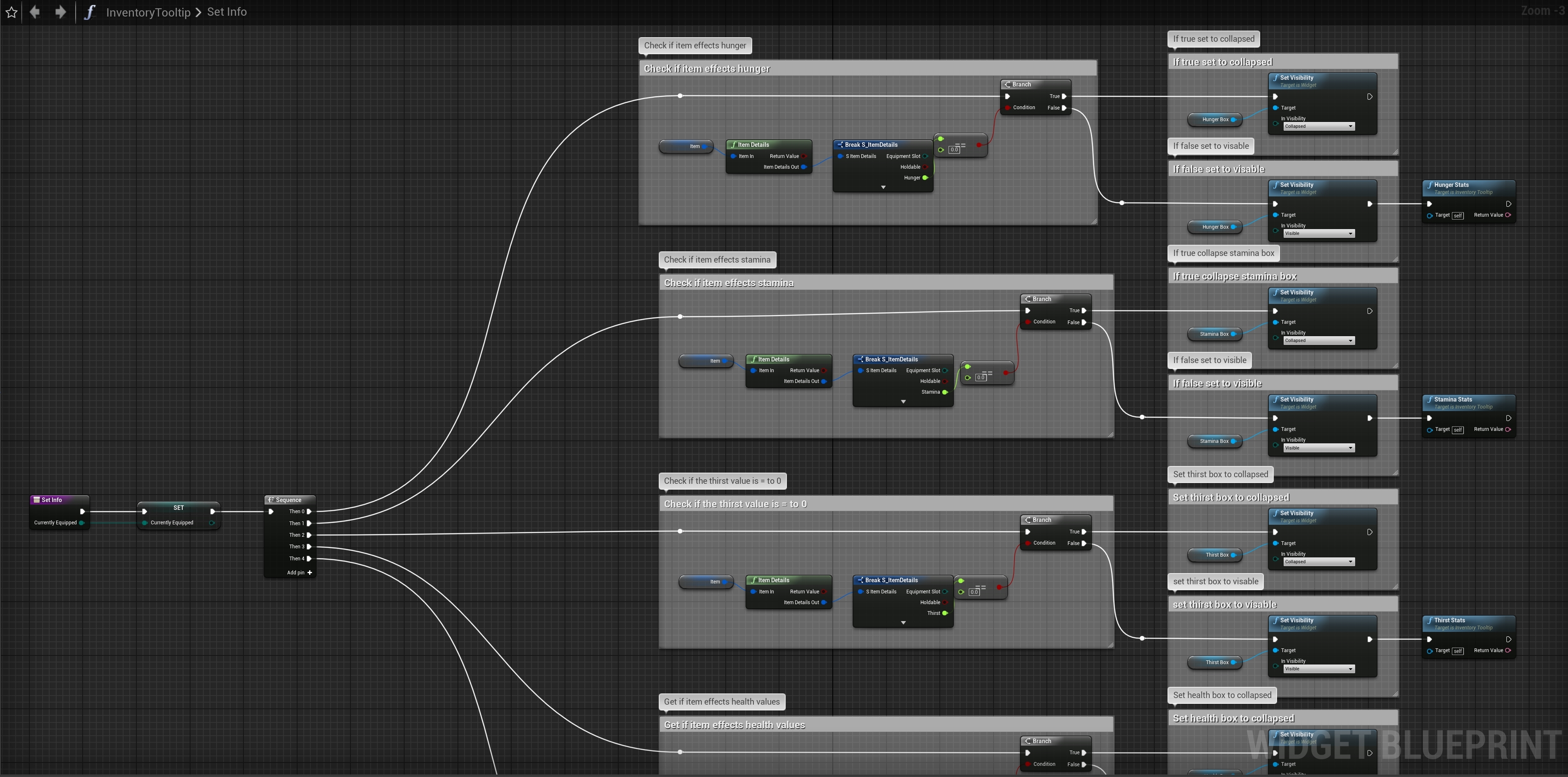
Task: Click InventoryTooltip in the breadcrumb
Action: [x=148, y=12]
